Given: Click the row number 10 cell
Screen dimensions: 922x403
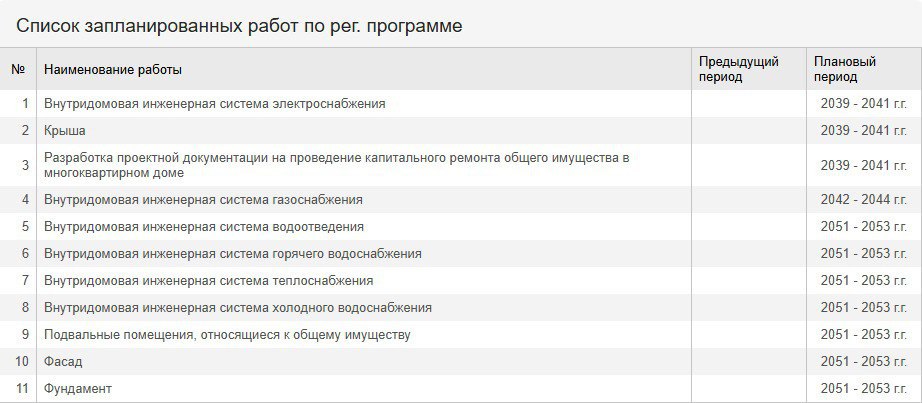Looking at the screenshot, I should point(18,361).
